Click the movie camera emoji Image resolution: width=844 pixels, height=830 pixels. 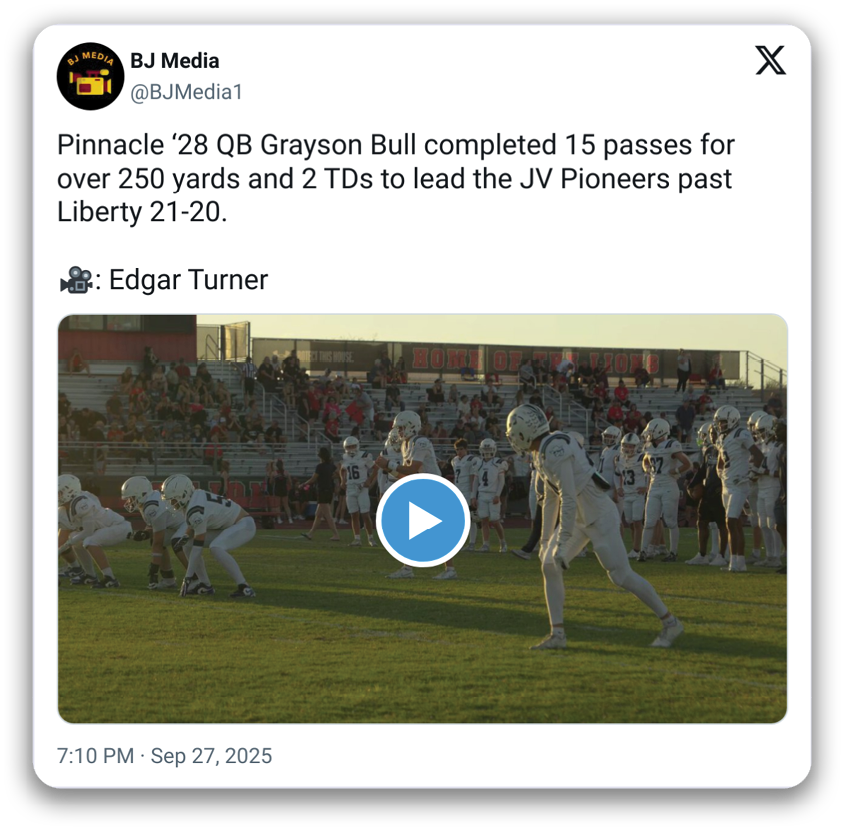click(75, 280)
